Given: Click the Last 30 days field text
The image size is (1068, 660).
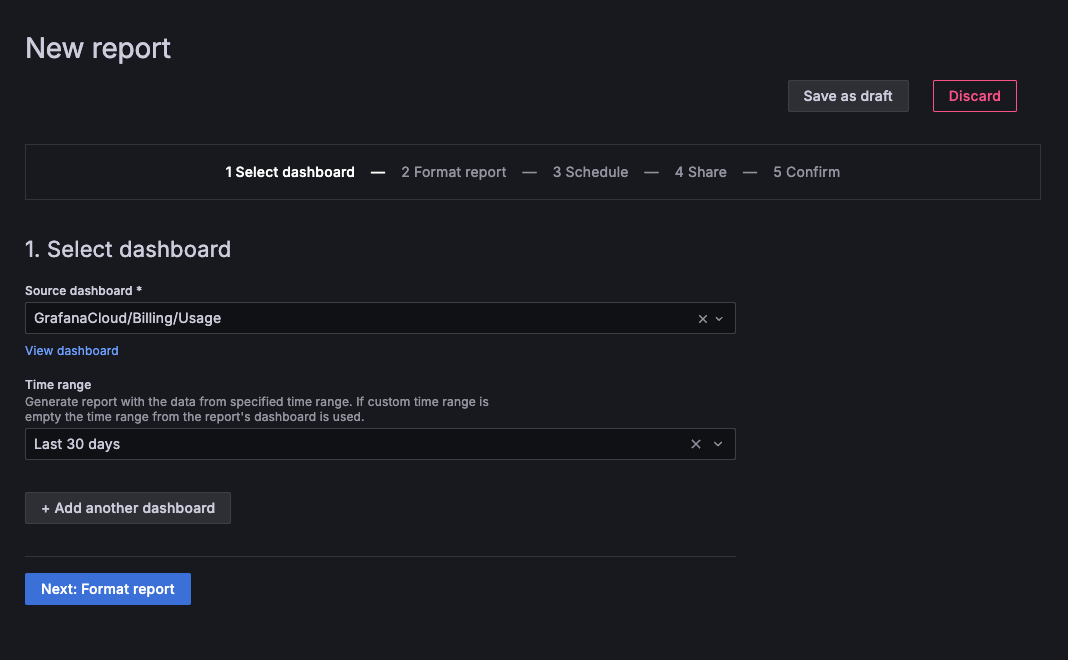Looking at the screenshot, I should pyautogui.click(x=77, y=444).
